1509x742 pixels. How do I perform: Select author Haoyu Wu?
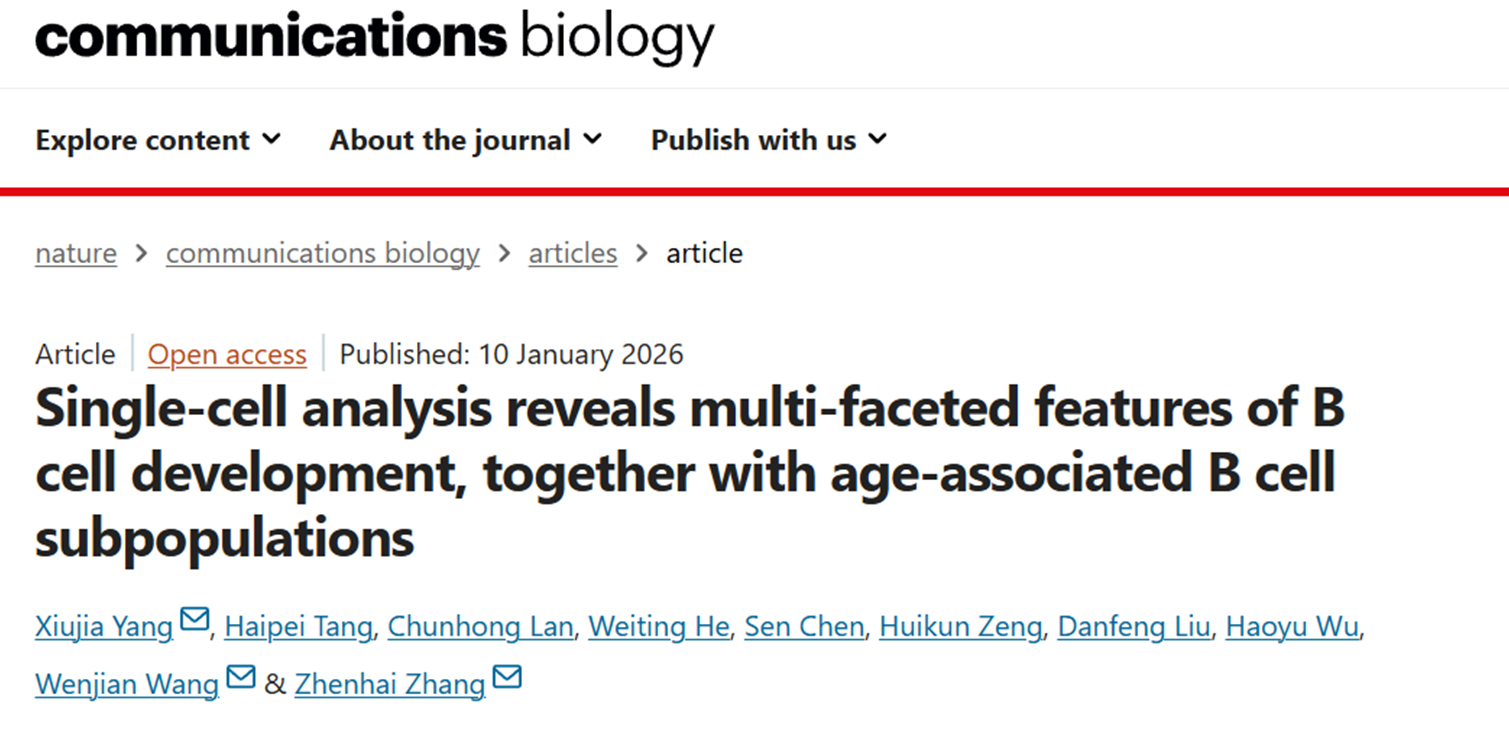pyautogui.click(x=1292, y=627)
